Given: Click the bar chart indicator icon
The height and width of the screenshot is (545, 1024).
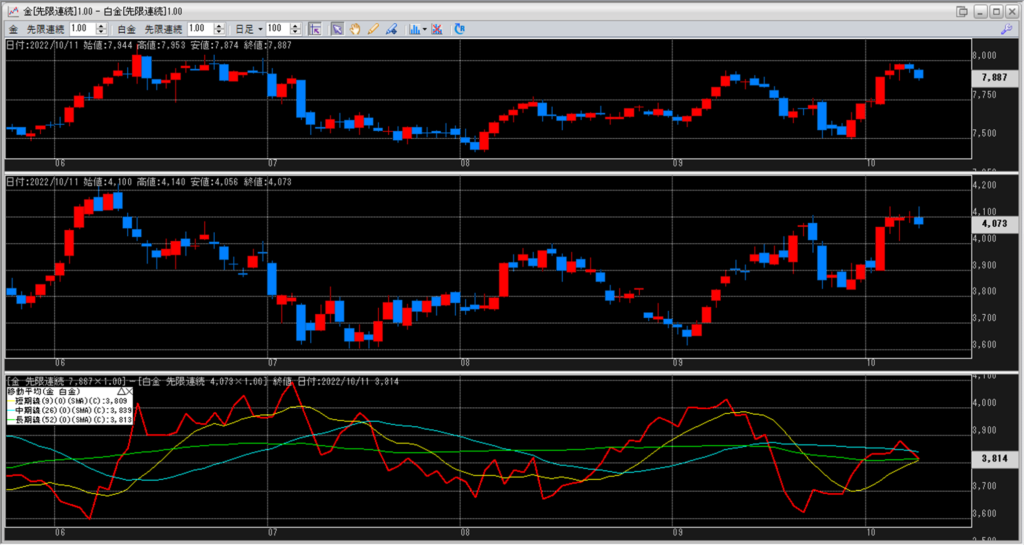Looking at the screenshot, I should pos(414,29).
